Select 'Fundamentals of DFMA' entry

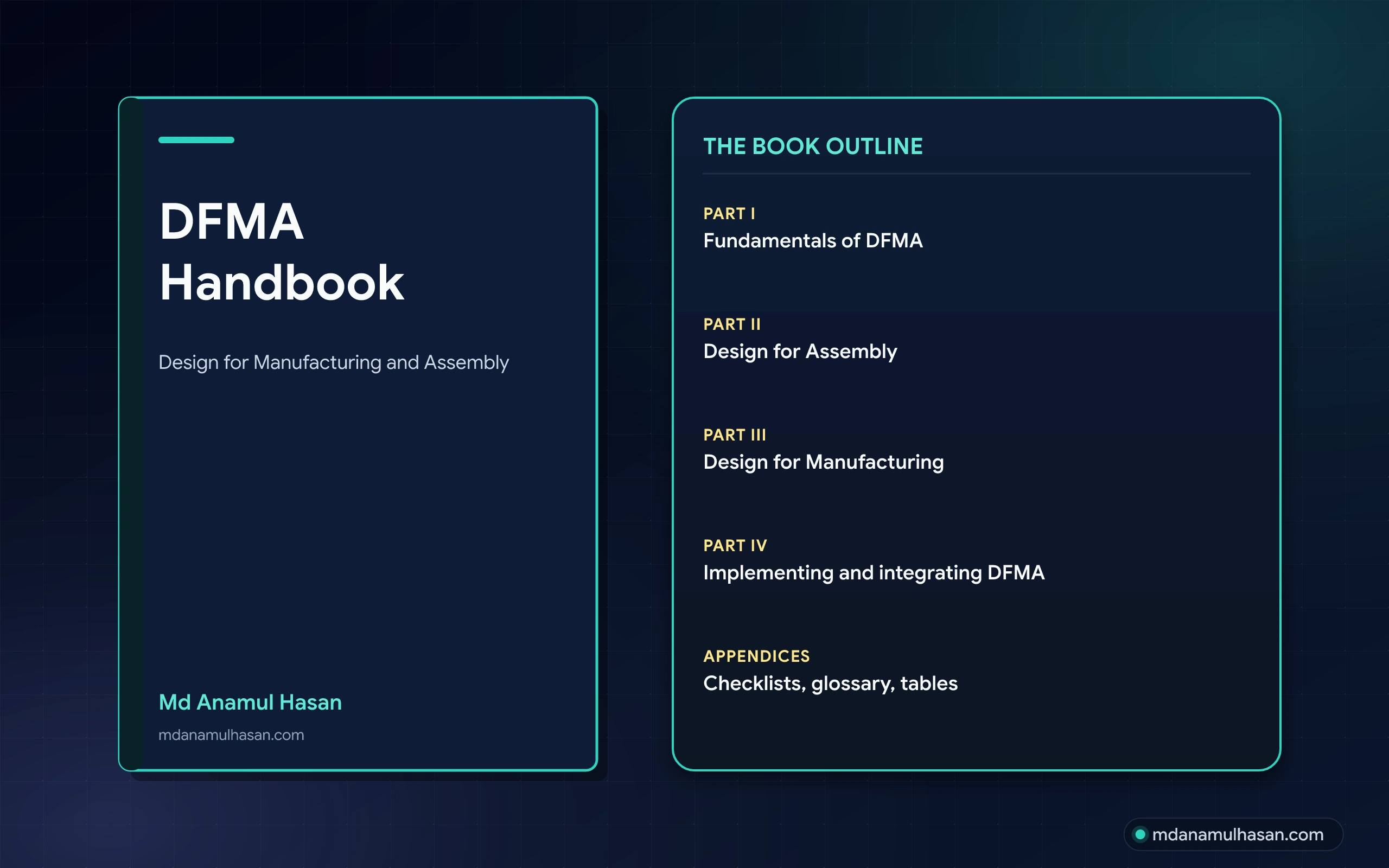point(813,240)
